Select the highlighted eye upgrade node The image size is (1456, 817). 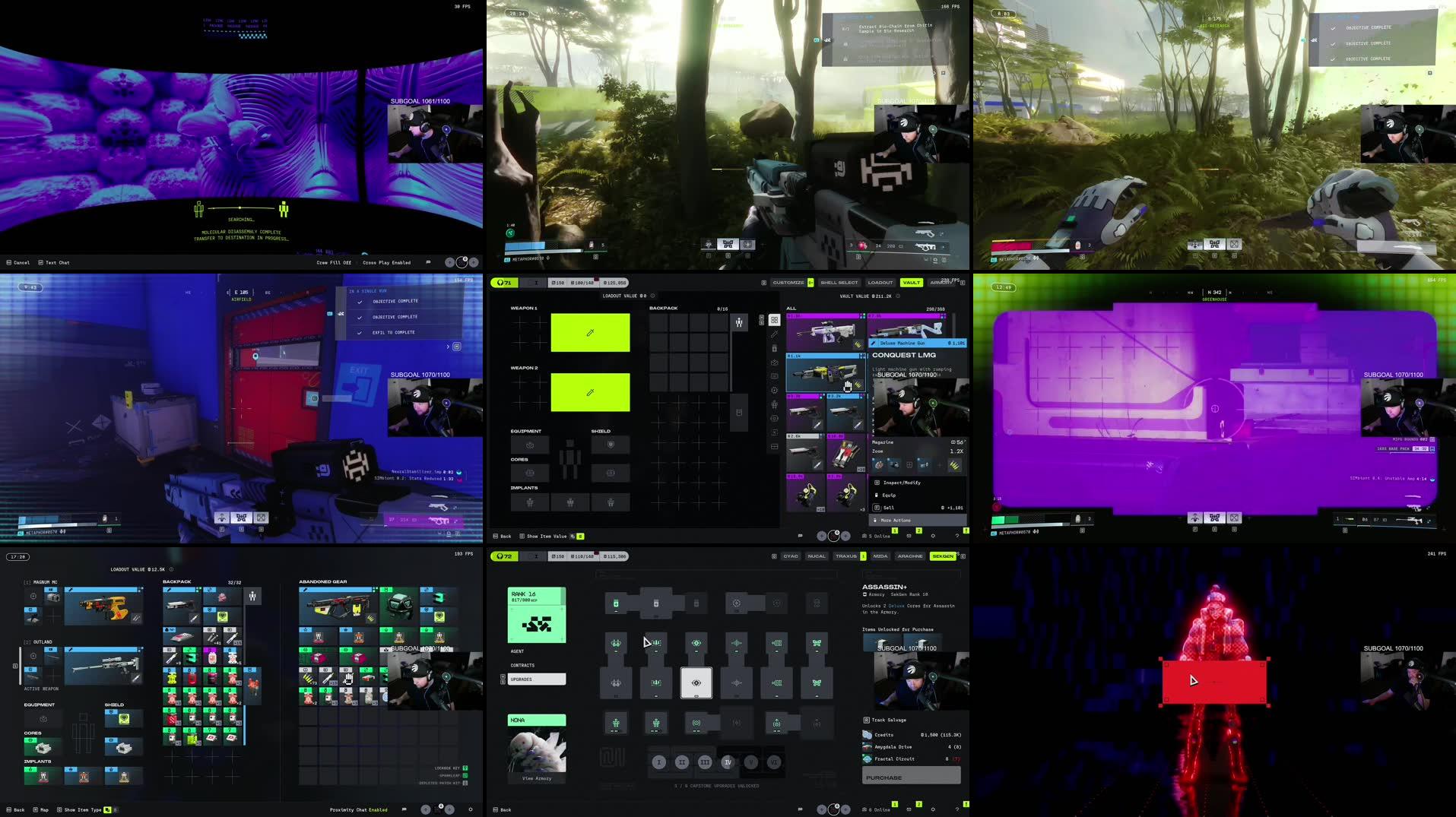pyautogui.click(x=696, y=682)
